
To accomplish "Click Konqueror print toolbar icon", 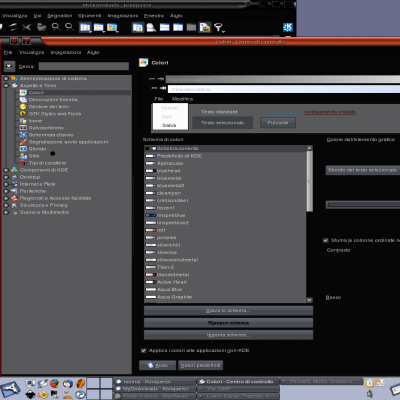I will pos(41,27).
